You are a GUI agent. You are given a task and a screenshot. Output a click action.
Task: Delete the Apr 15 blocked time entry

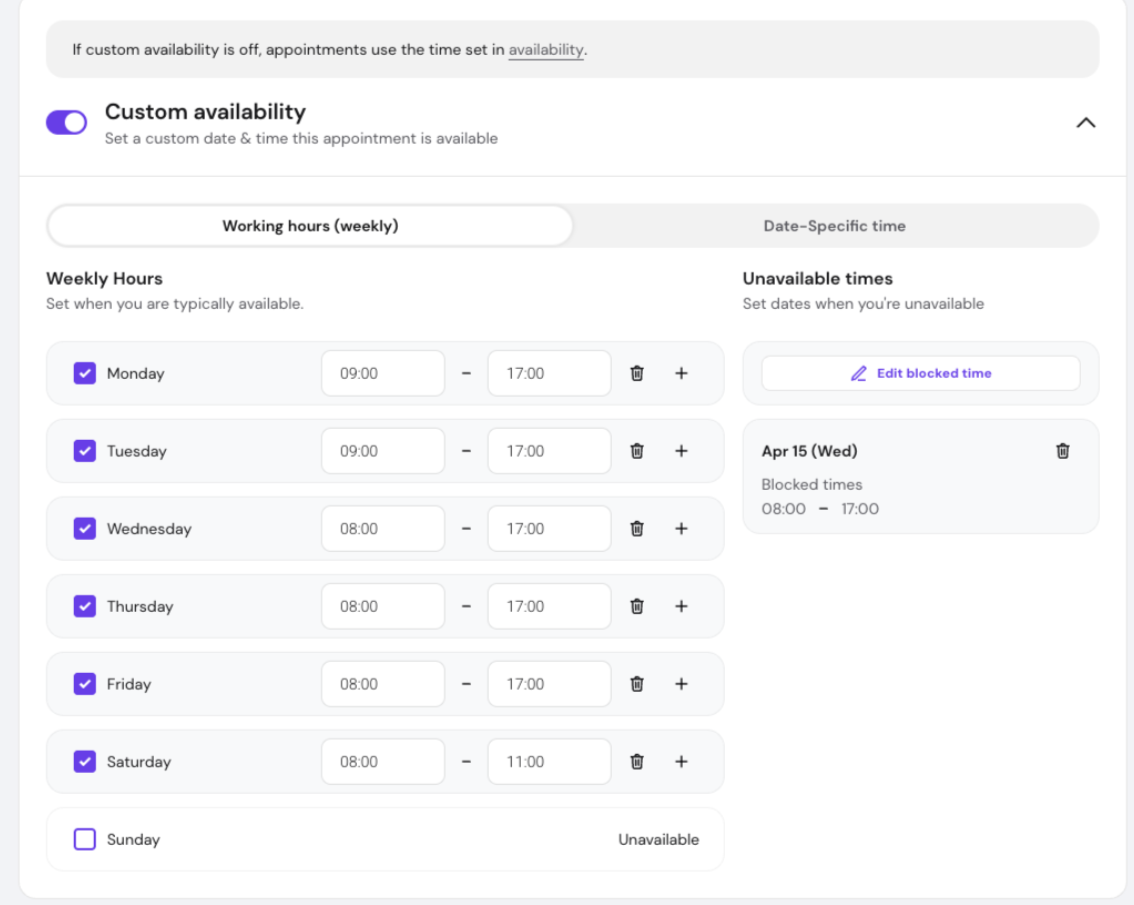[1062, 451]
